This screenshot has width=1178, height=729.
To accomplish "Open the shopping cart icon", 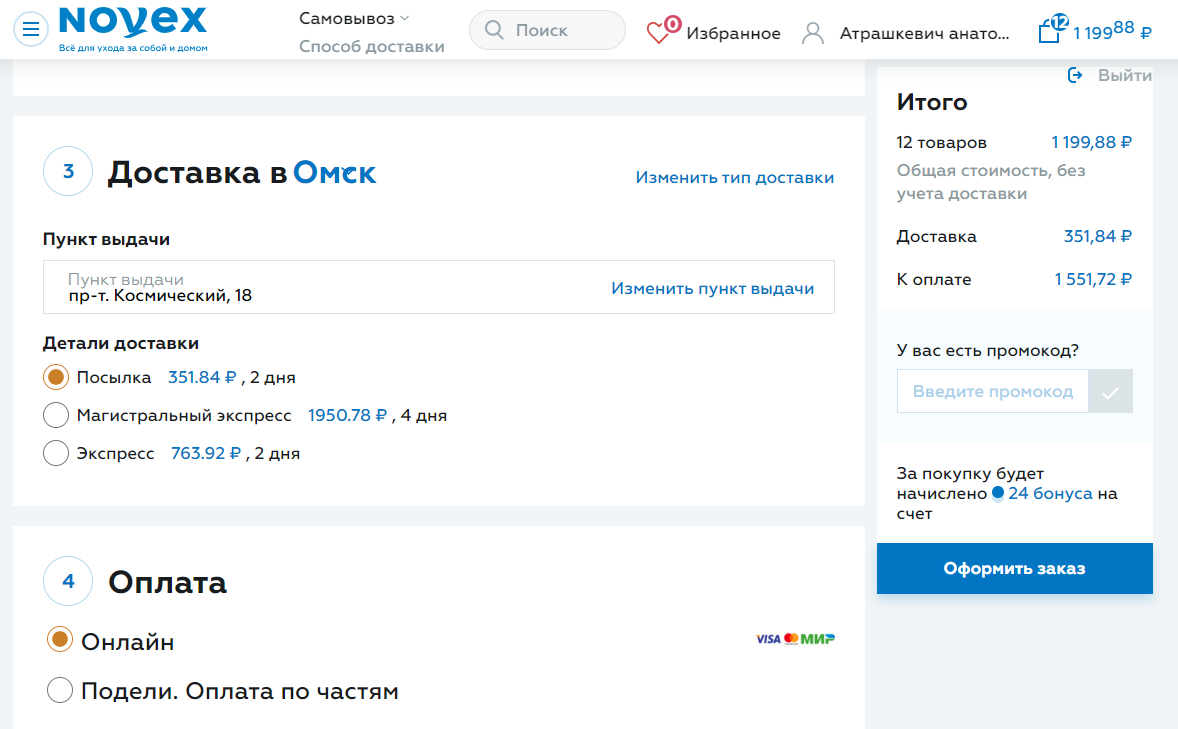I will point(1049,31).
